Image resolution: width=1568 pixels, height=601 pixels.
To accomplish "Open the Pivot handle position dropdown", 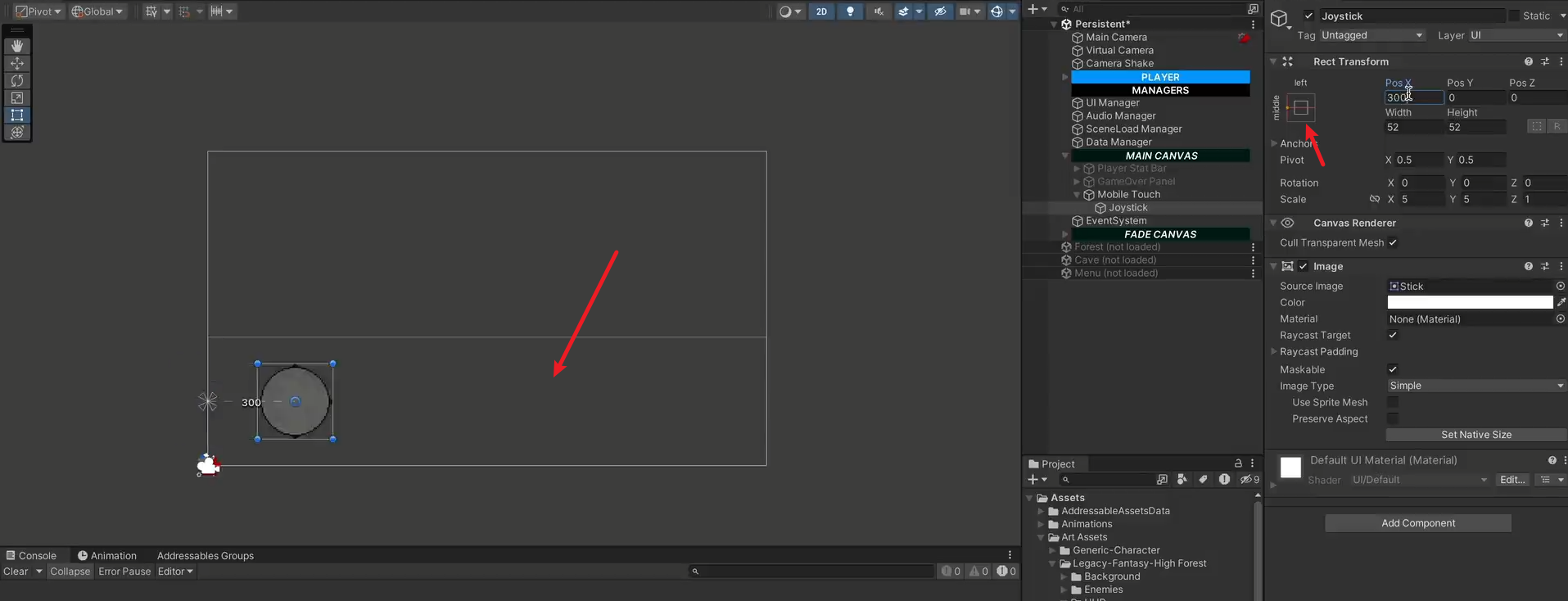I will (x=38, y=11).
